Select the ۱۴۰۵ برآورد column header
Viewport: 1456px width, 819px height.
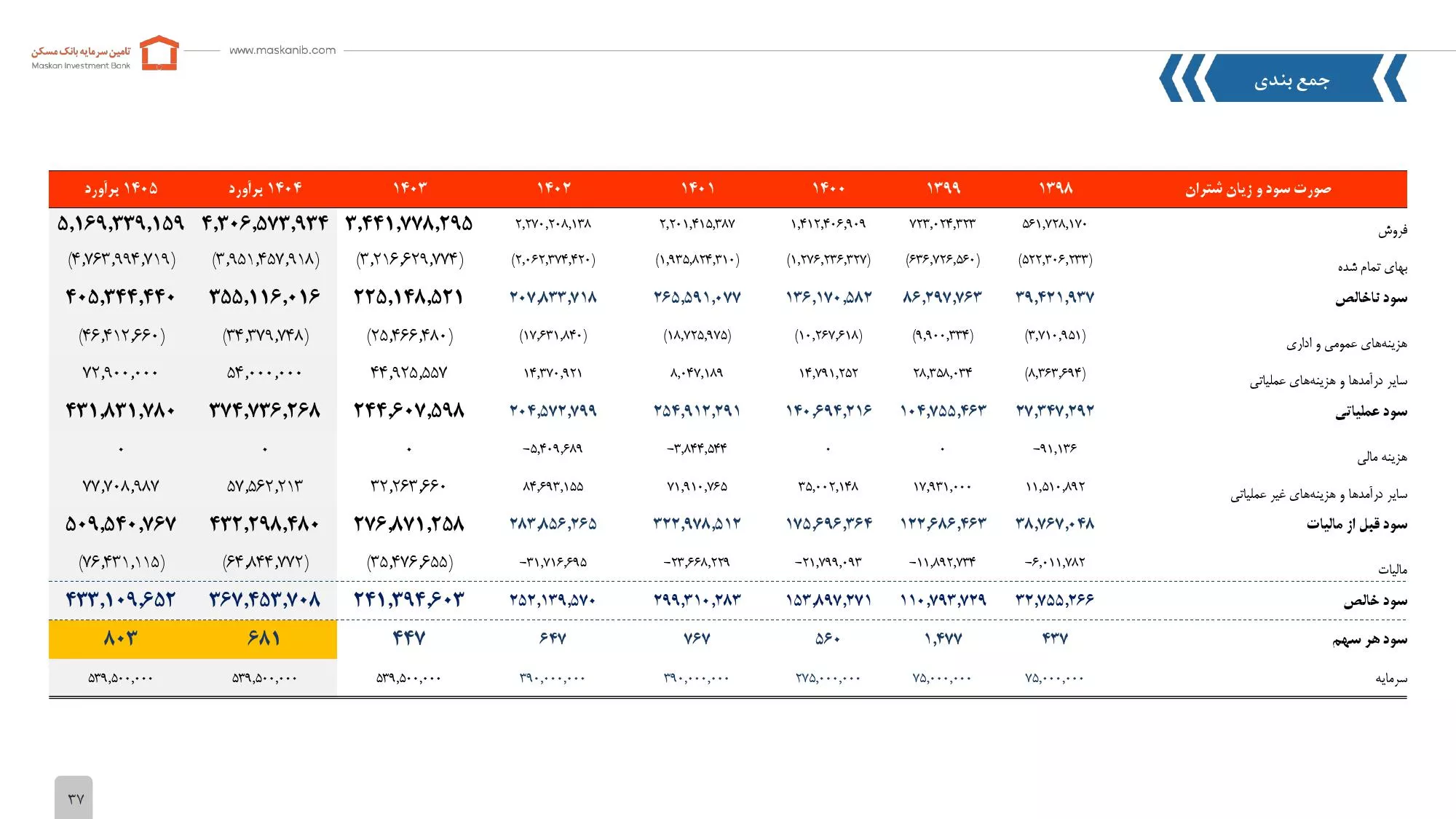[x=121, y=189]
